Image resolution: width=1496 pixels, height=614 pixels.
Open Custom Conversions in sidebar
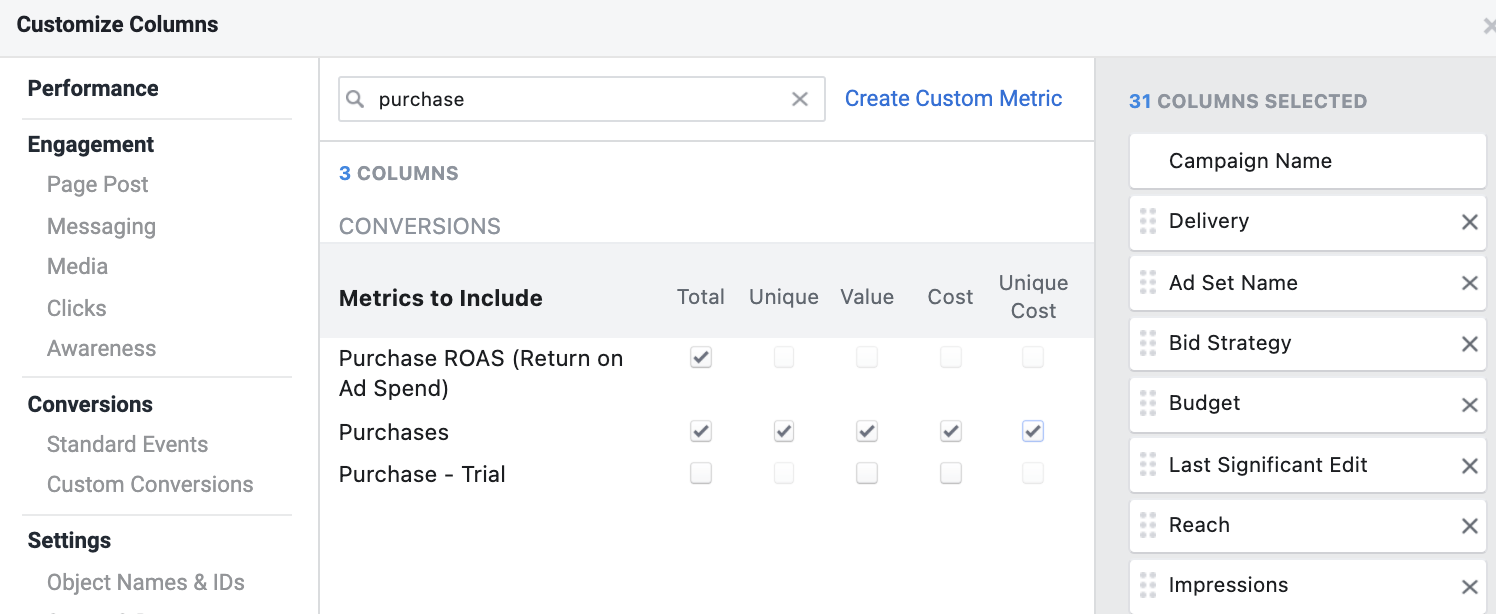(150, 485)
